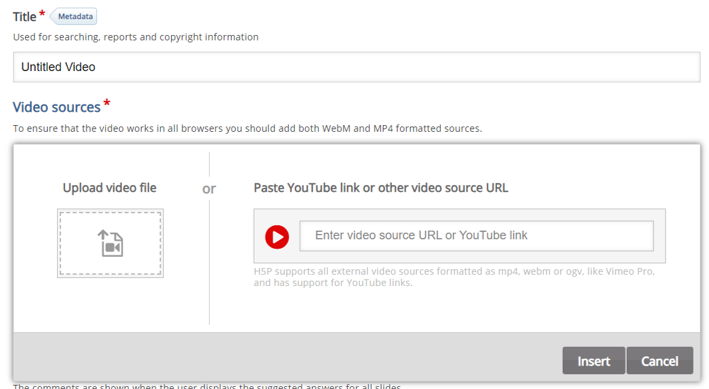Click the Title field label
This screenshot has height=389, width=709.
pyautogui.click(x=24, y=17)
